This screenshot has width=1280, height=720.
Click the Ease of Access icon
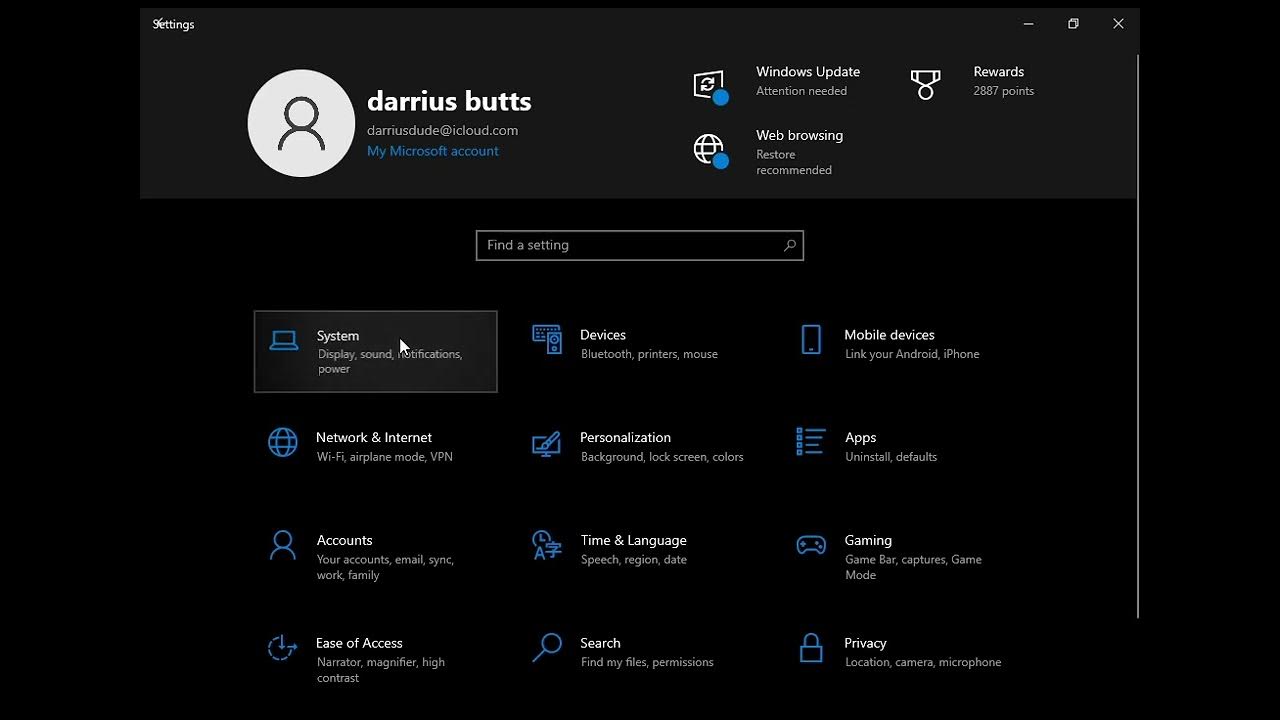coord(283,648)
